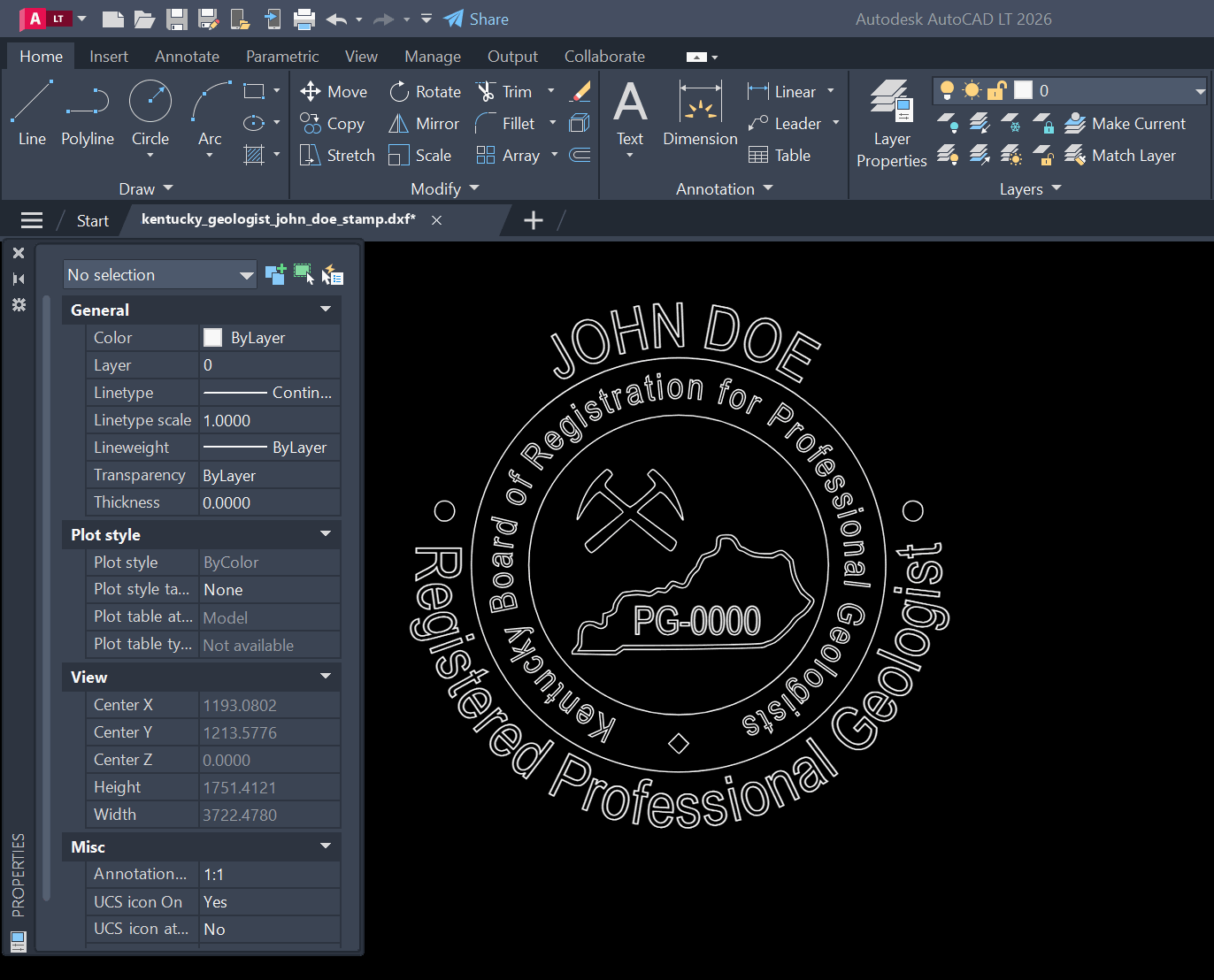The width and height of the screenshot is (1214, 980).
Task: Click the Make Current button
Action: coord(1125,123)
